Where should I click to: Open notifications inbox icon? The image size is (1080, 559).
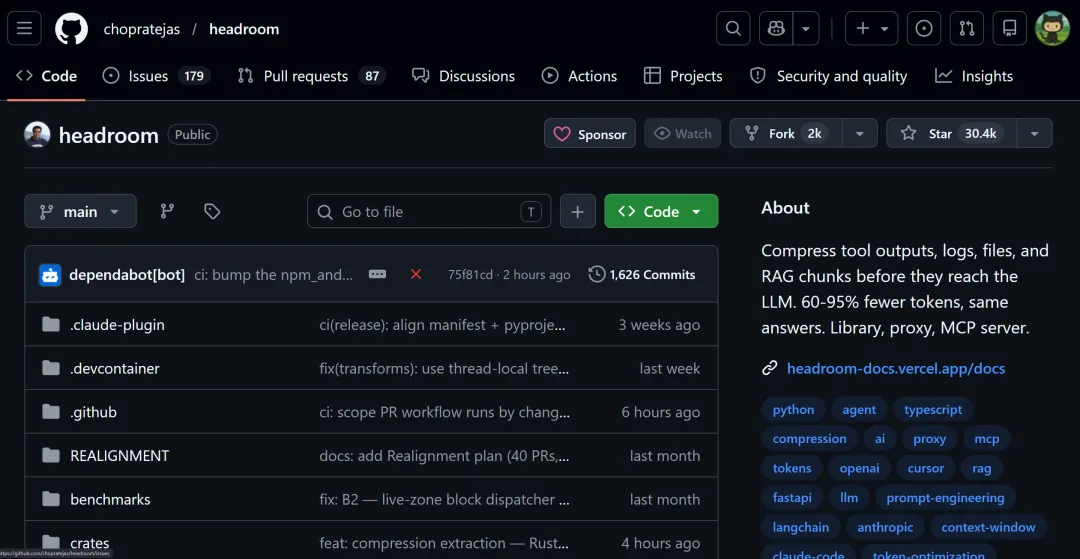1010,29
